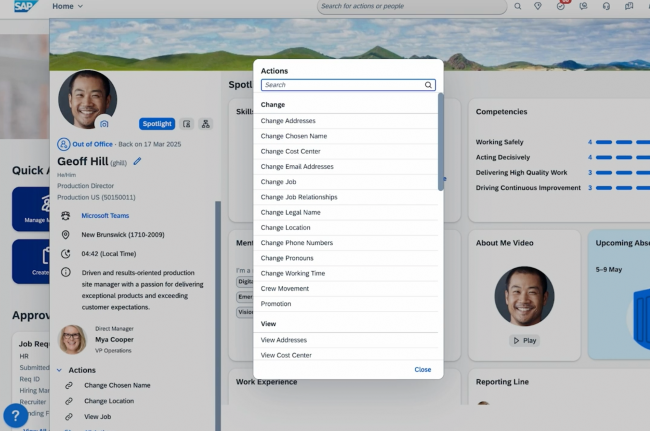Click the top bar search magnifier icon
The width and height of the screenshot is (650, 433).
(517, 7)
